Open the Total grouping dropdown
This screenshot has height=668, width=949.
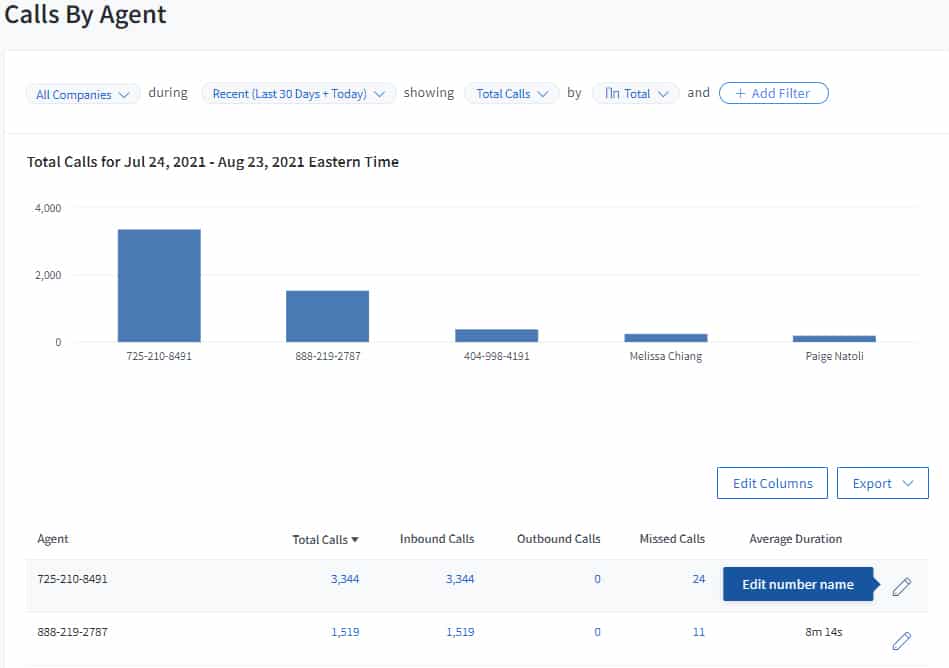pyautogui.click(x=635, y=94)
